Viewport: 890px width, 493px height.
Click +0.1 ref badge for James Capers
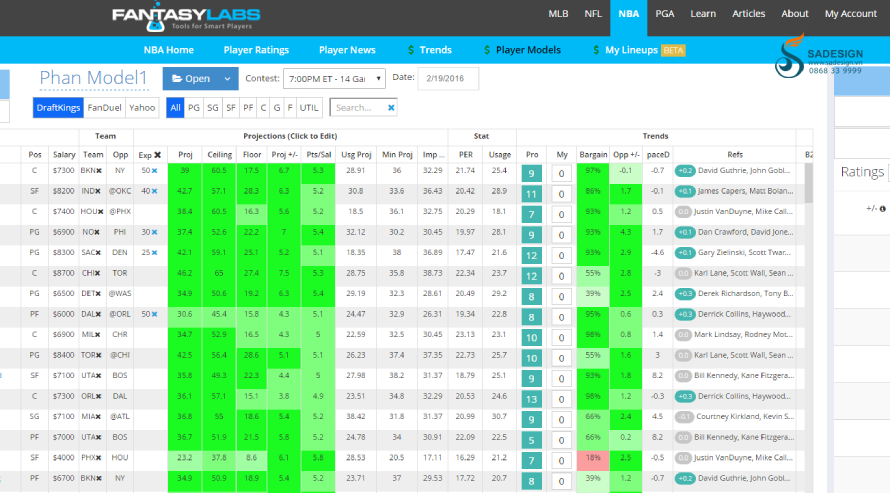685,191
